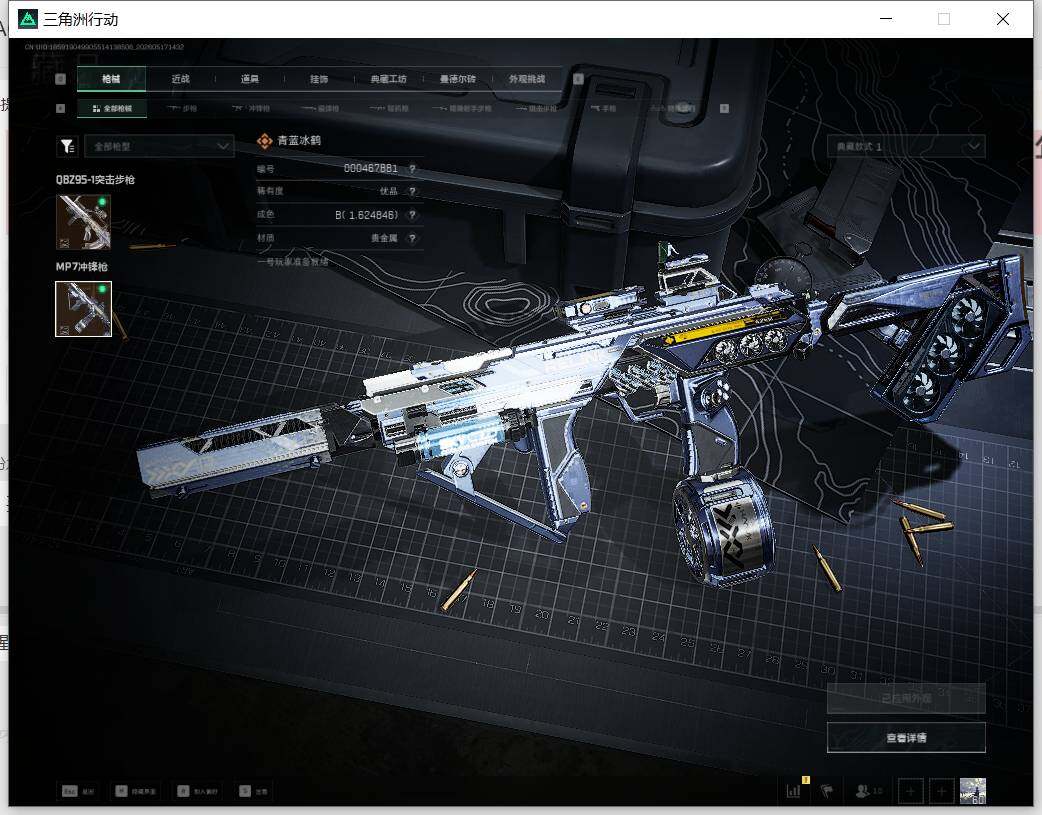Click the third key hint in bottom bar
The height and width of the screenshot is (815, 1042).
pyautogui.click(x=197, y=791)
